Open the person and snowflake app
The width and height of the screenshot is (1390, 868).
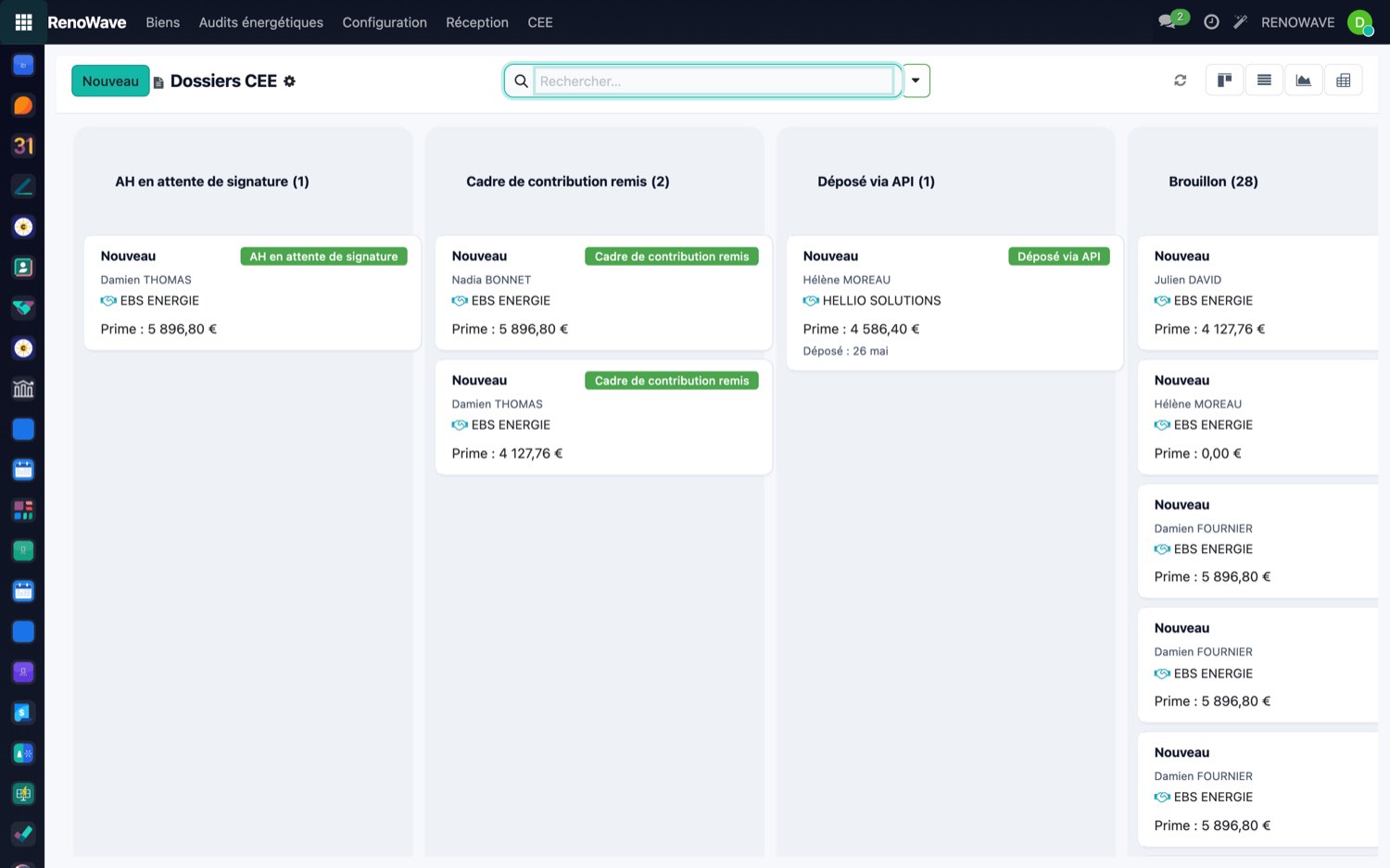point(23,753)
